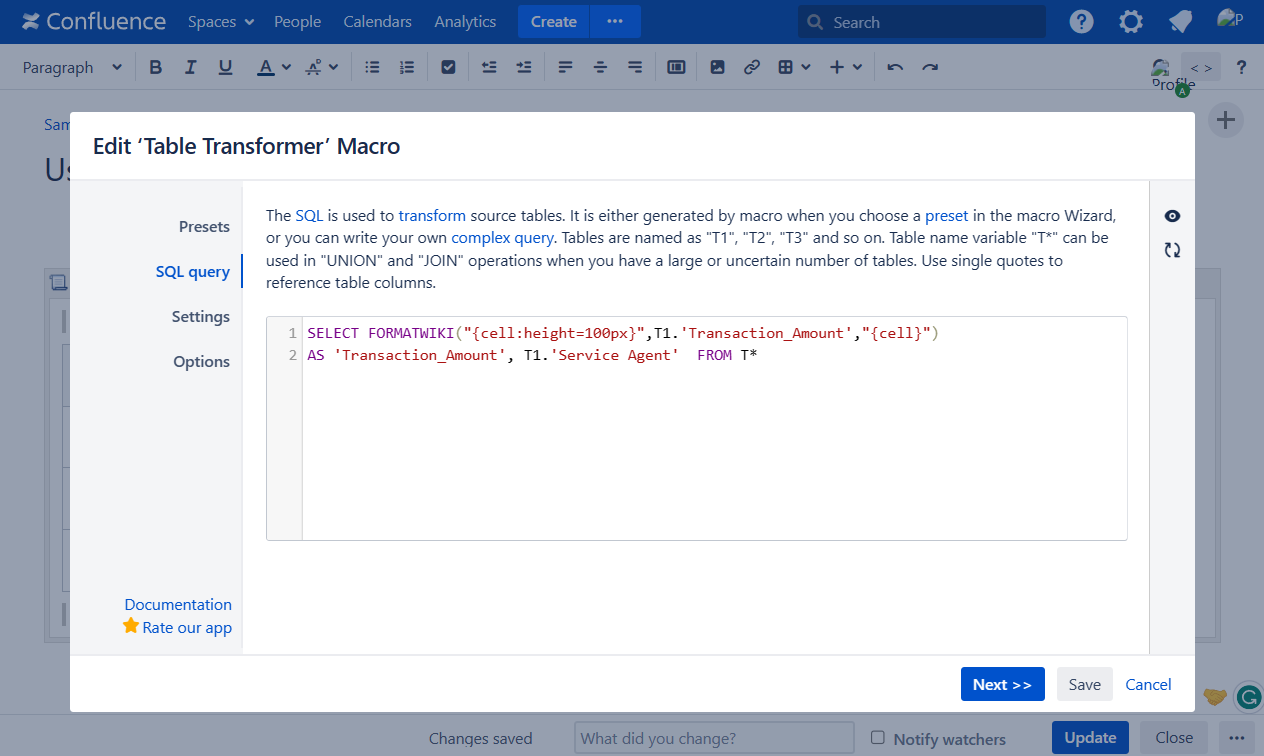Open the help question mark in header
This screenshot has width=1264, height=756.
tap(1081, 22)
